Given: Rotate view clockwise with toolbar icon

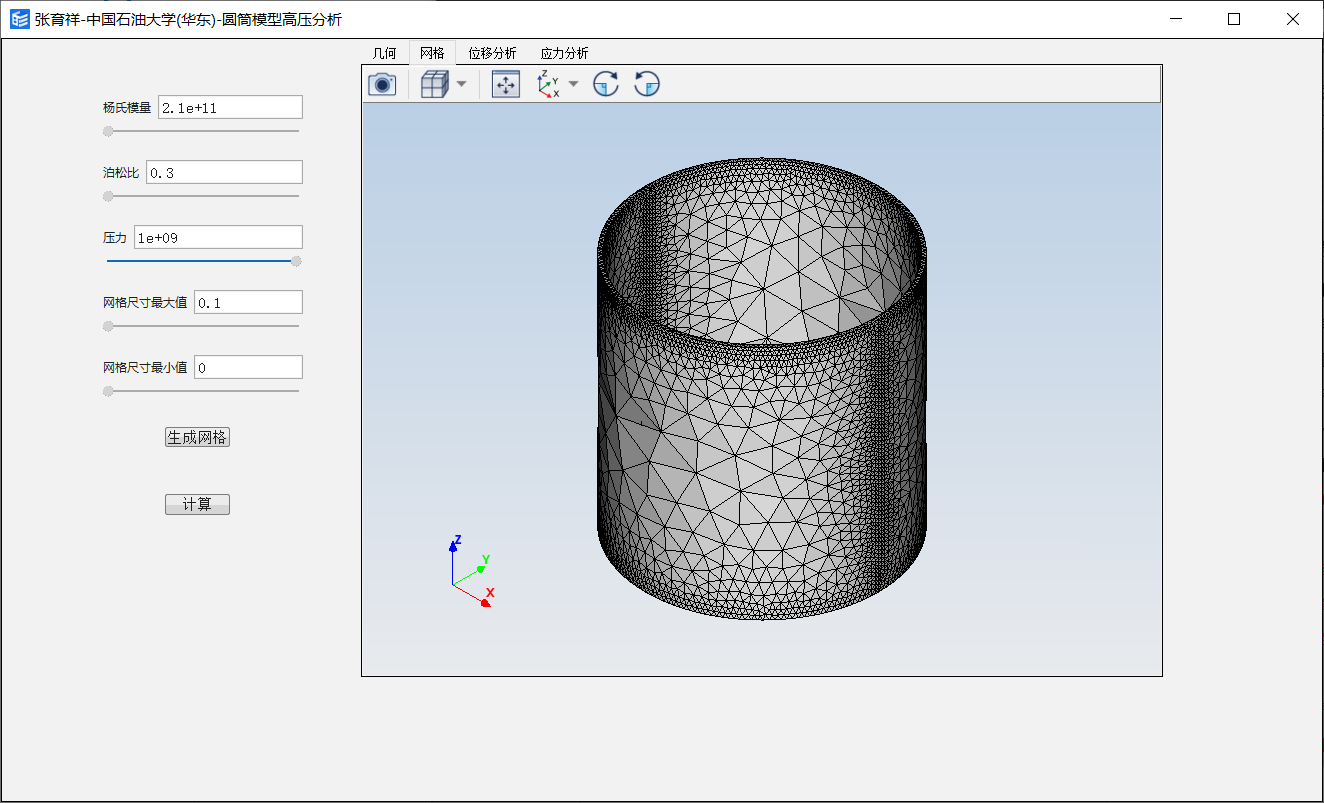Looking at the screenshot, I should click(606, 85).
